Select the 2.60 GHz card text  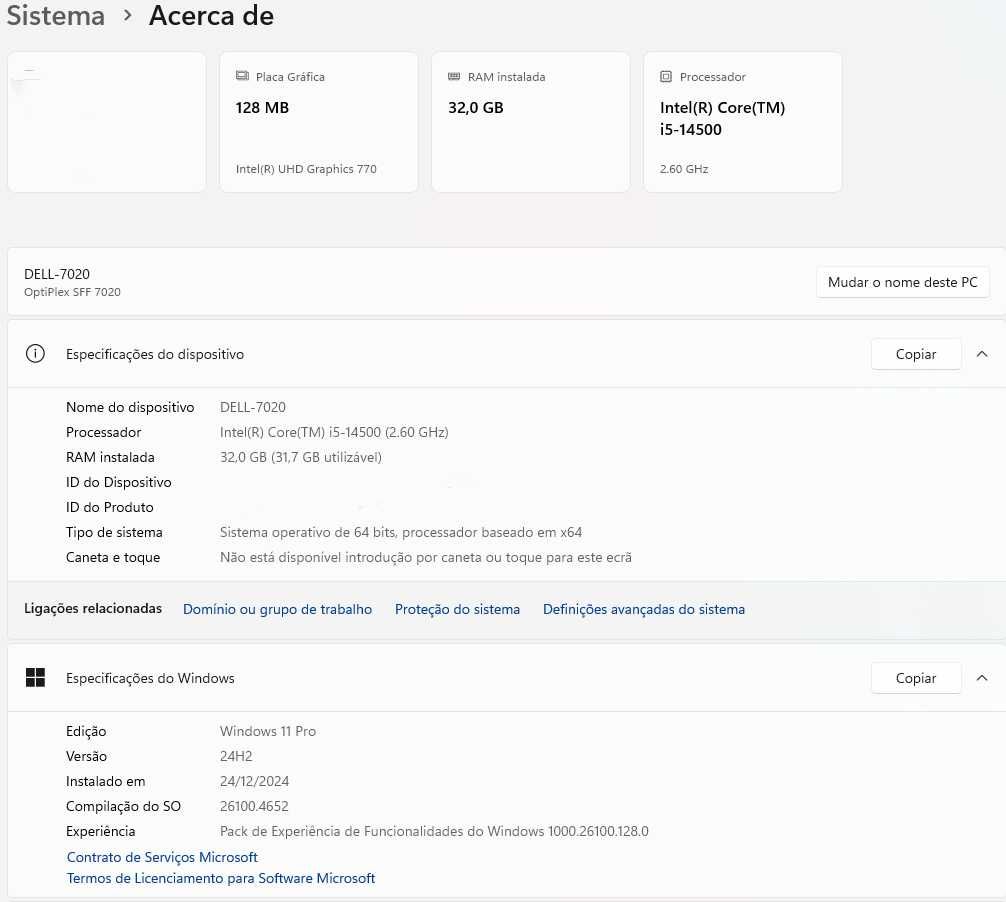(684, 169)
